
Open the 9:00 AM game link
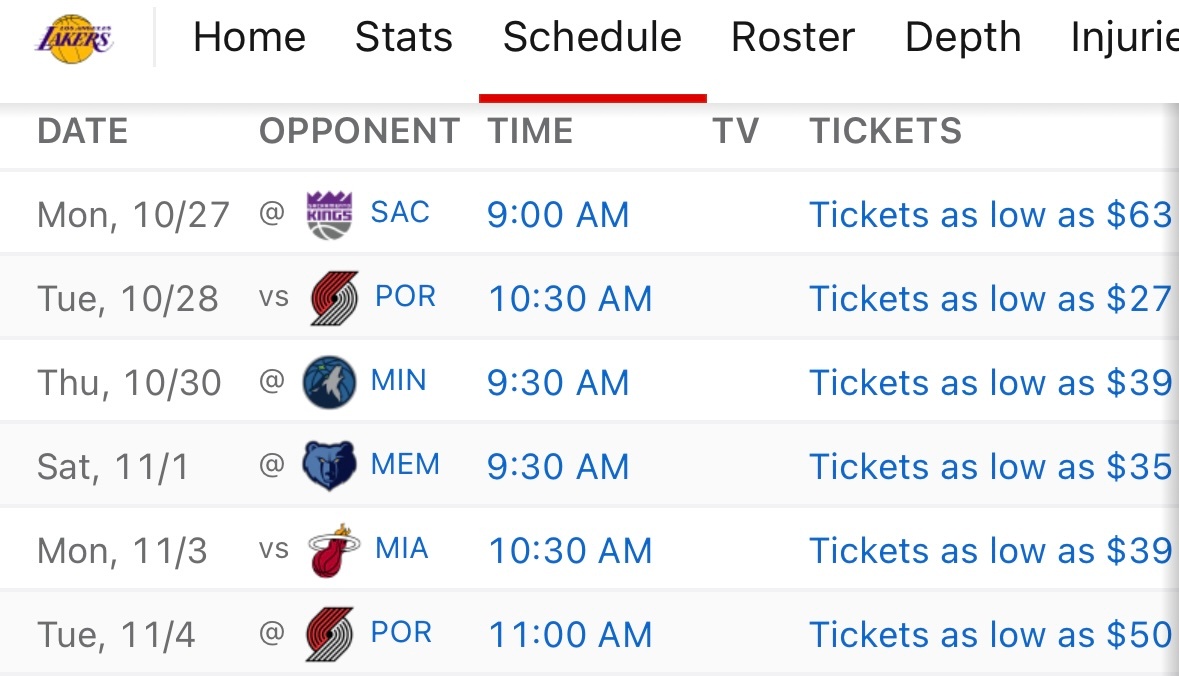coord(558,215)
